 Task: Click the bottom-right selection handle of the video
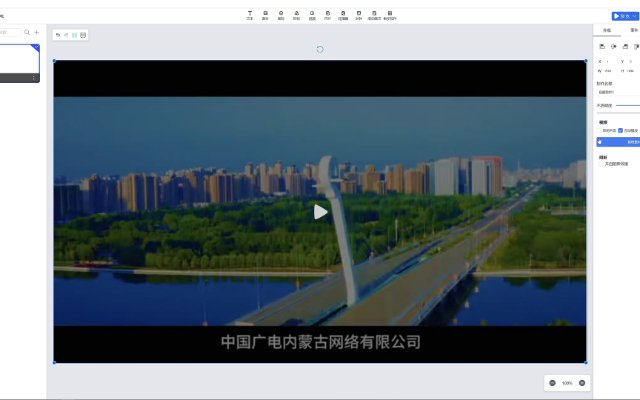coord(586,362)
